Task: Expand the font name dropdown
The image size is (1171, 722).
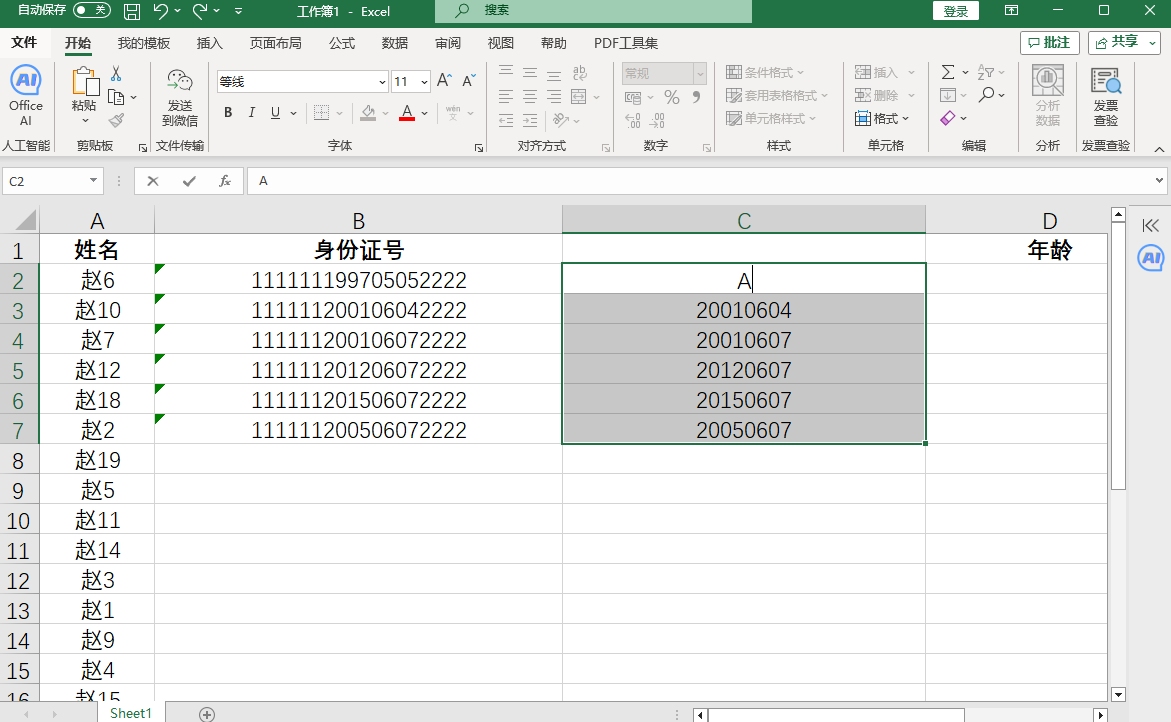Action: click(x=382, y=82)
